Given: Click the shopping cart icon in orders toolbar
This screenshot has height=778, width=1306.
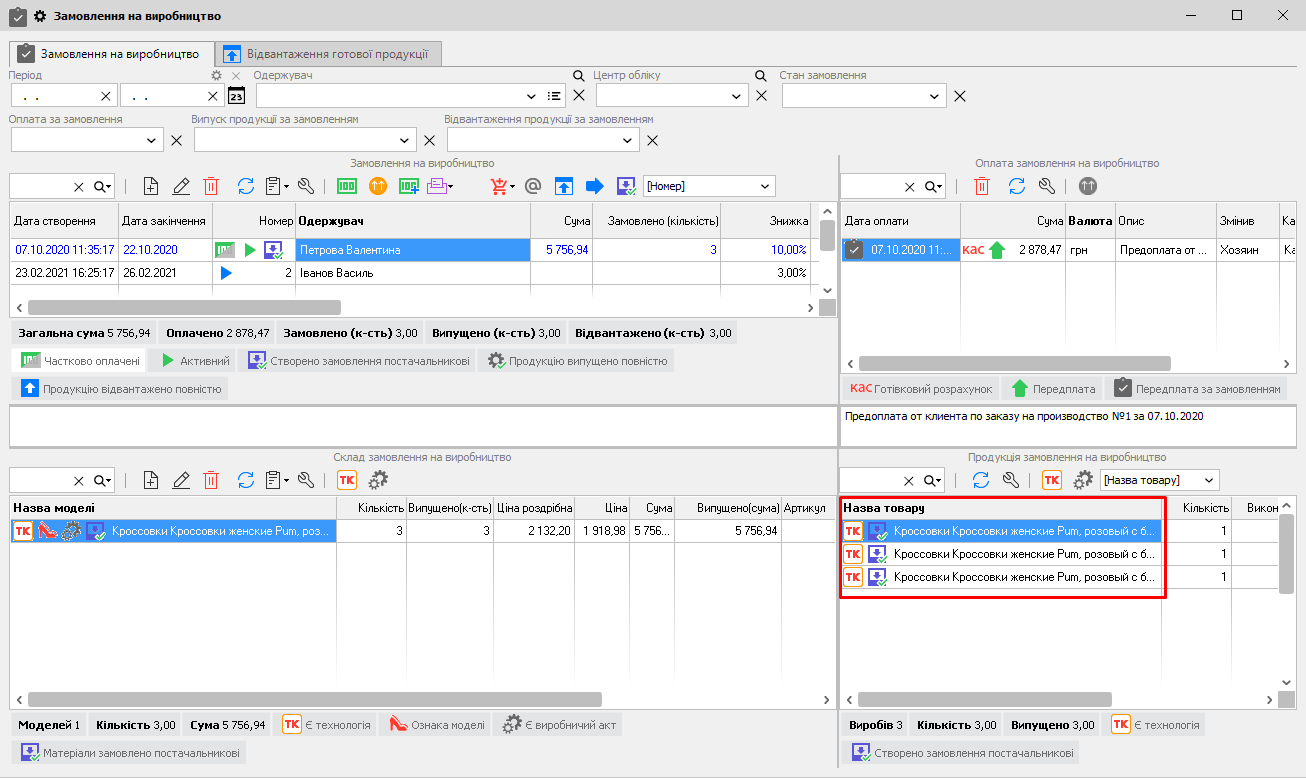Looking at the screenshot, I should point(499,186).
